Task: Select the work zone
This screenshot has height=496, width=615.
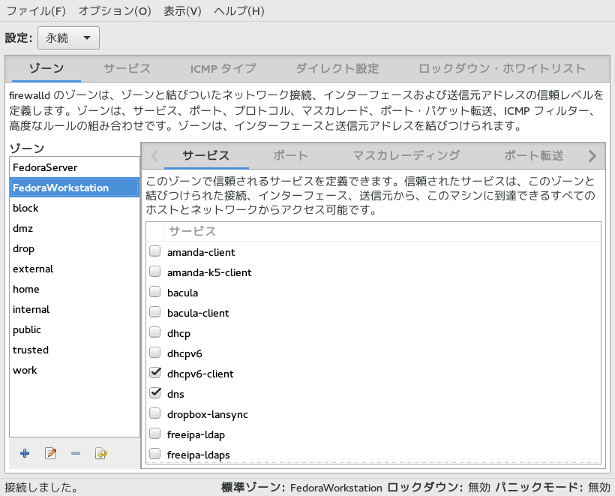Action: pos(75,370)
